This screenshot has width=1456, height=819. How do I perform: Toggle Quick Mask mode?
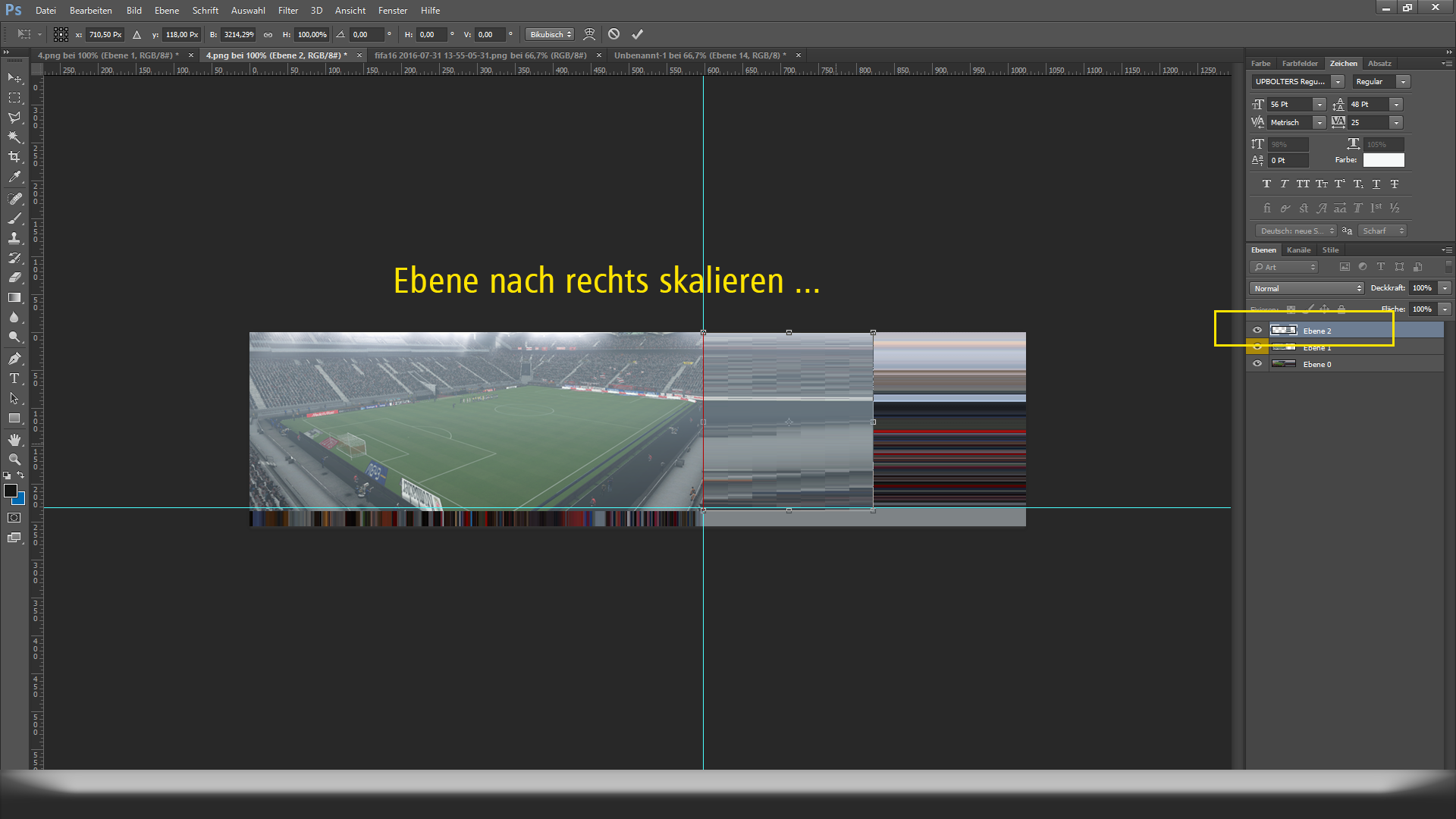tap(14, 518)
